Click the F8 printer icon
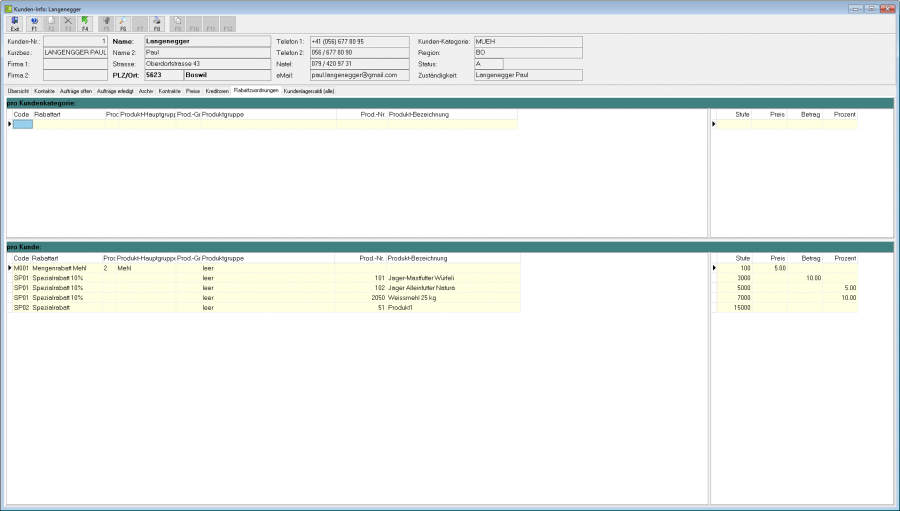This screenshot has width=900, height=511. click(157, 24)
